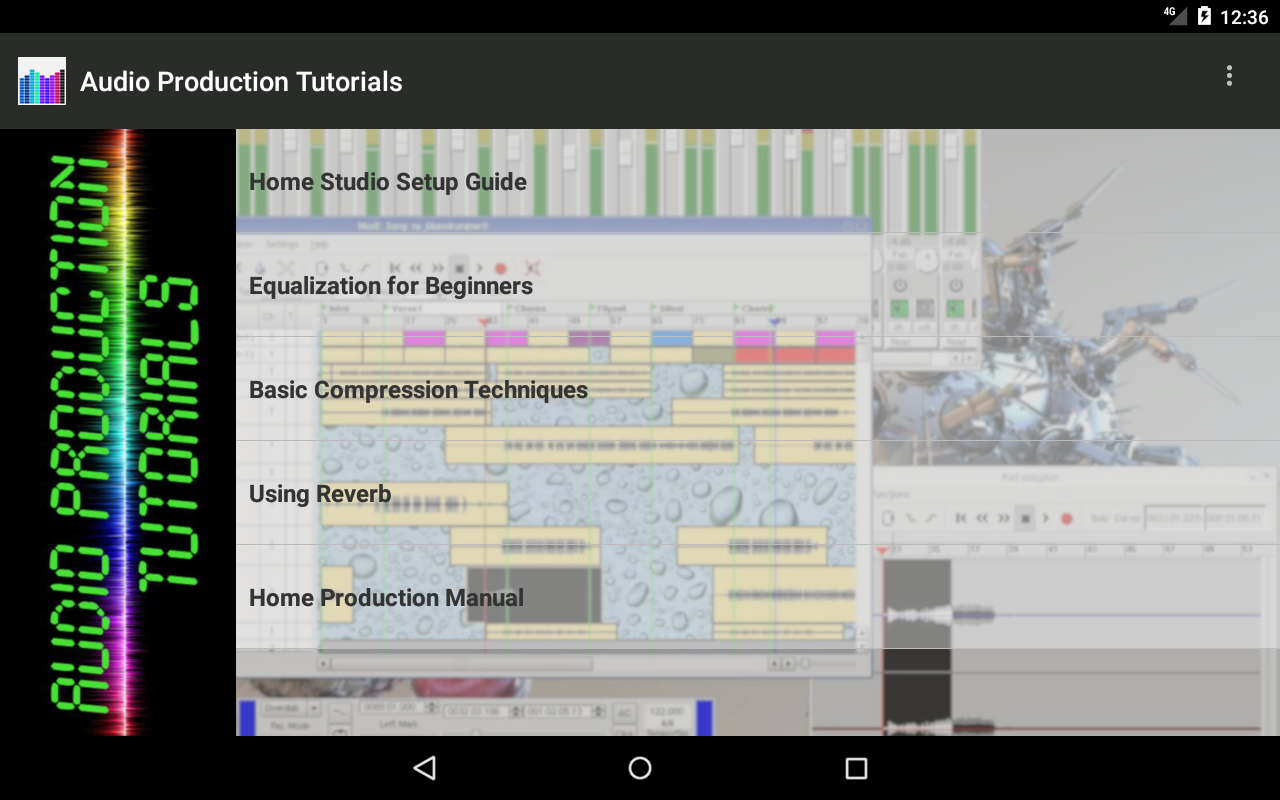Viewport: 1280px width, 800px height.
Task: Select Basic Compression Techniques
Action: click(758, 389)
